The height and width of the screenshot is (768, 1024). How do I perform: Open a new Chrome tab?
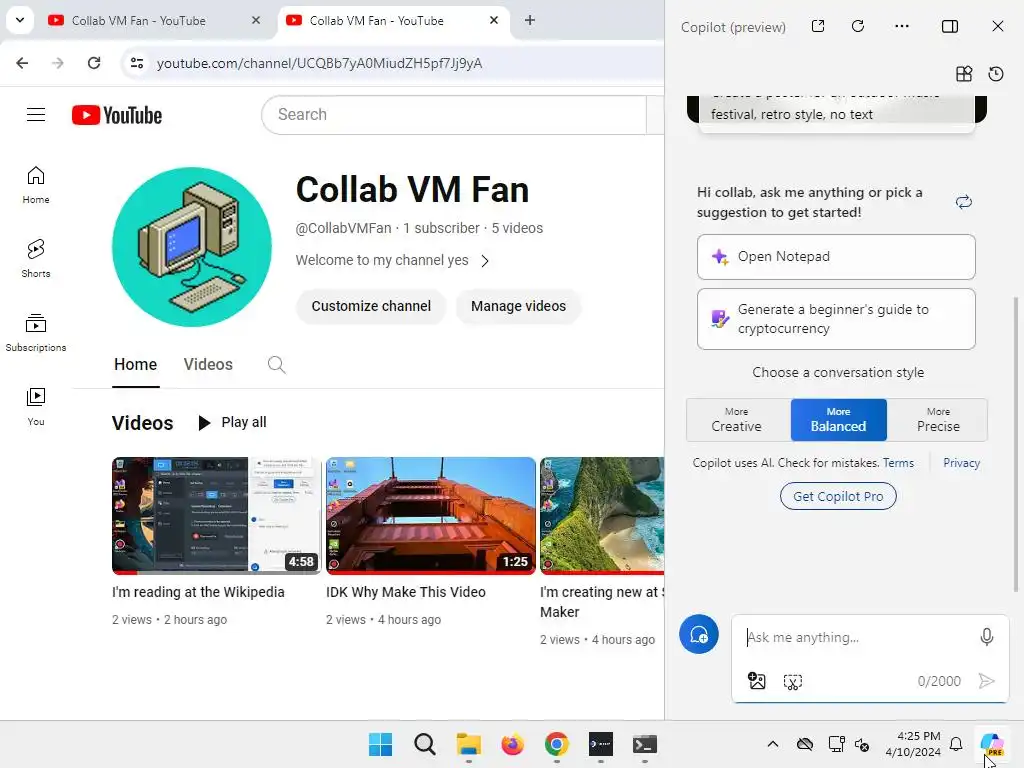click(530, 20)
